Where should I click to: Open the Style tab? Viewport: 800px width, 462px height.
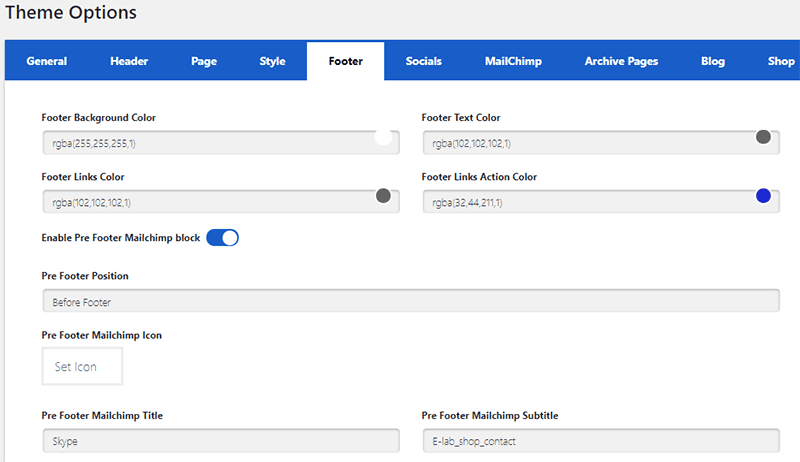click(272, 61)
